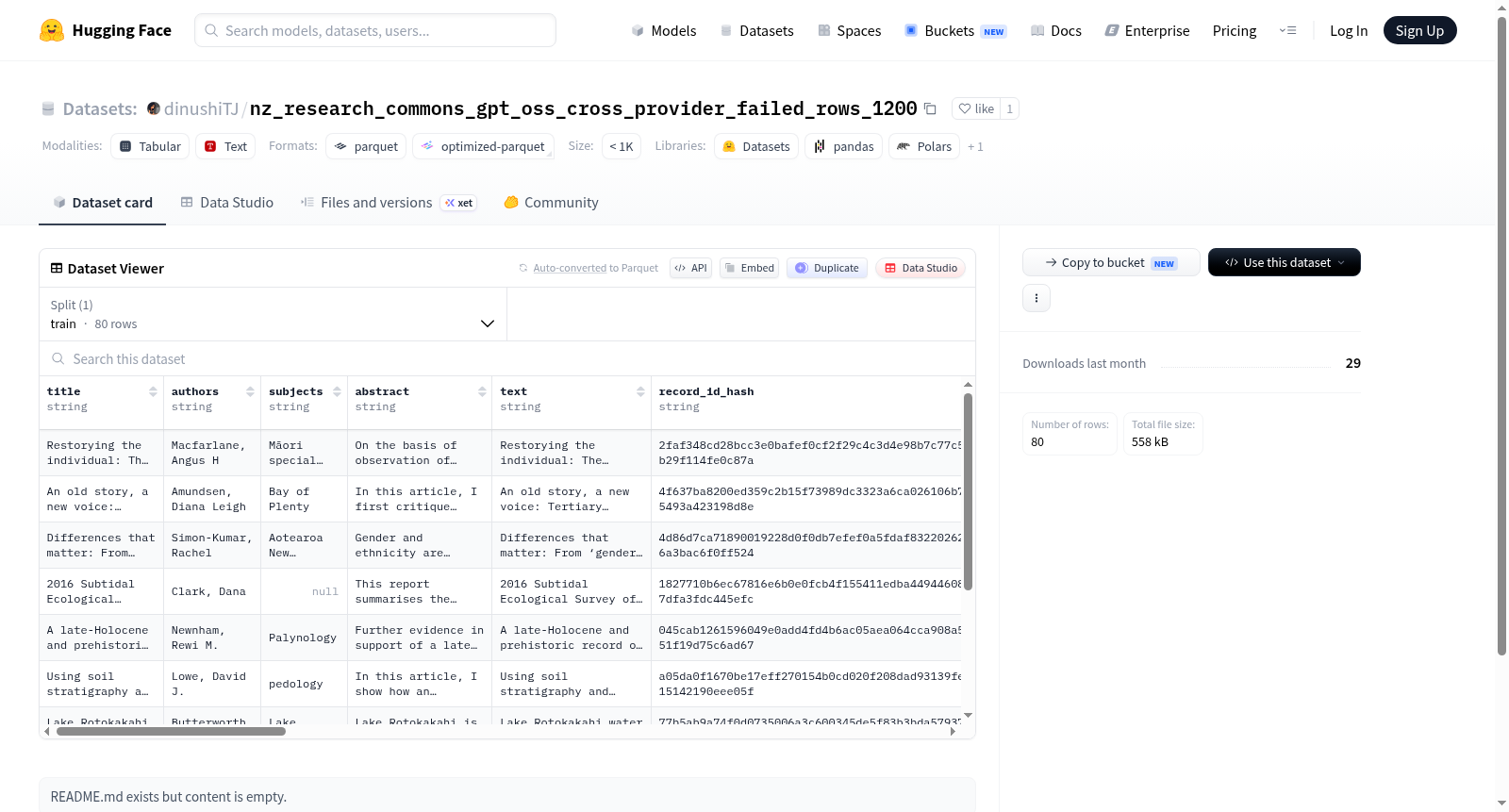Click the Dataset Viewer table icon
Screen dimensions: 1509x812
[x=57, y=268]
